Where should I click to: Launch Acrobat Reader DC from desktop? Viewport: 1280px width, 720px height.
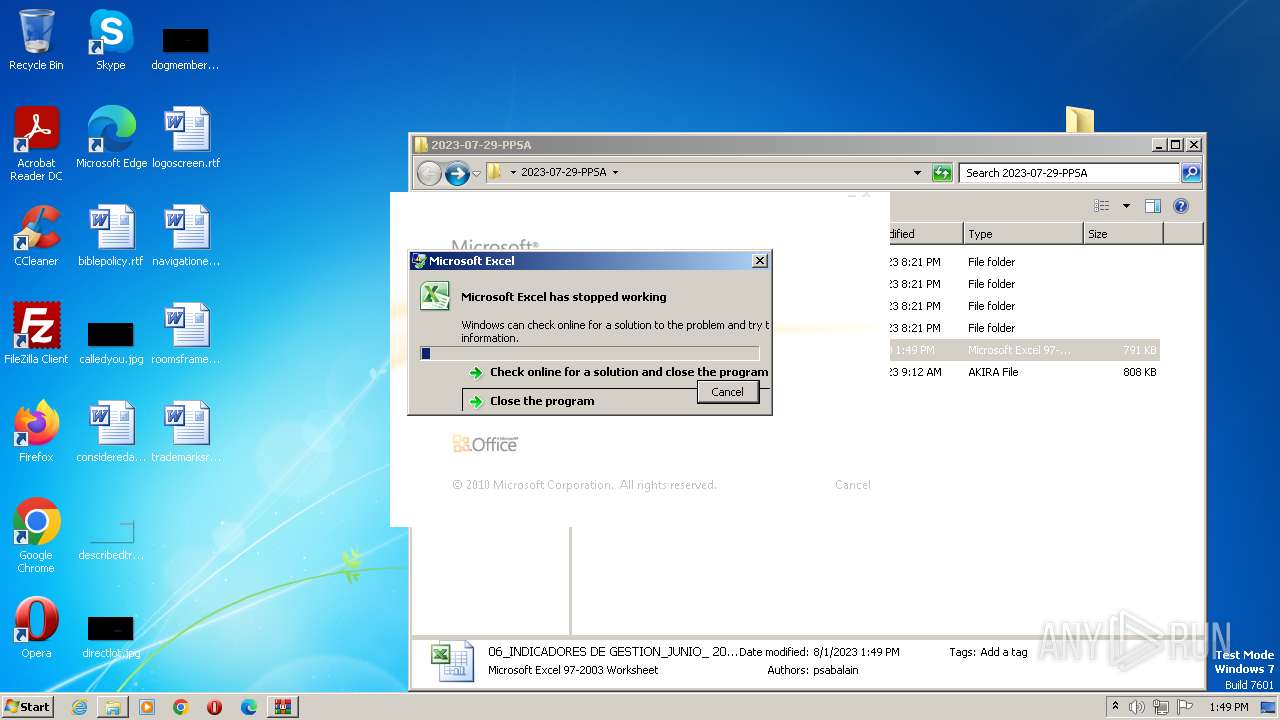click(36, 143)
